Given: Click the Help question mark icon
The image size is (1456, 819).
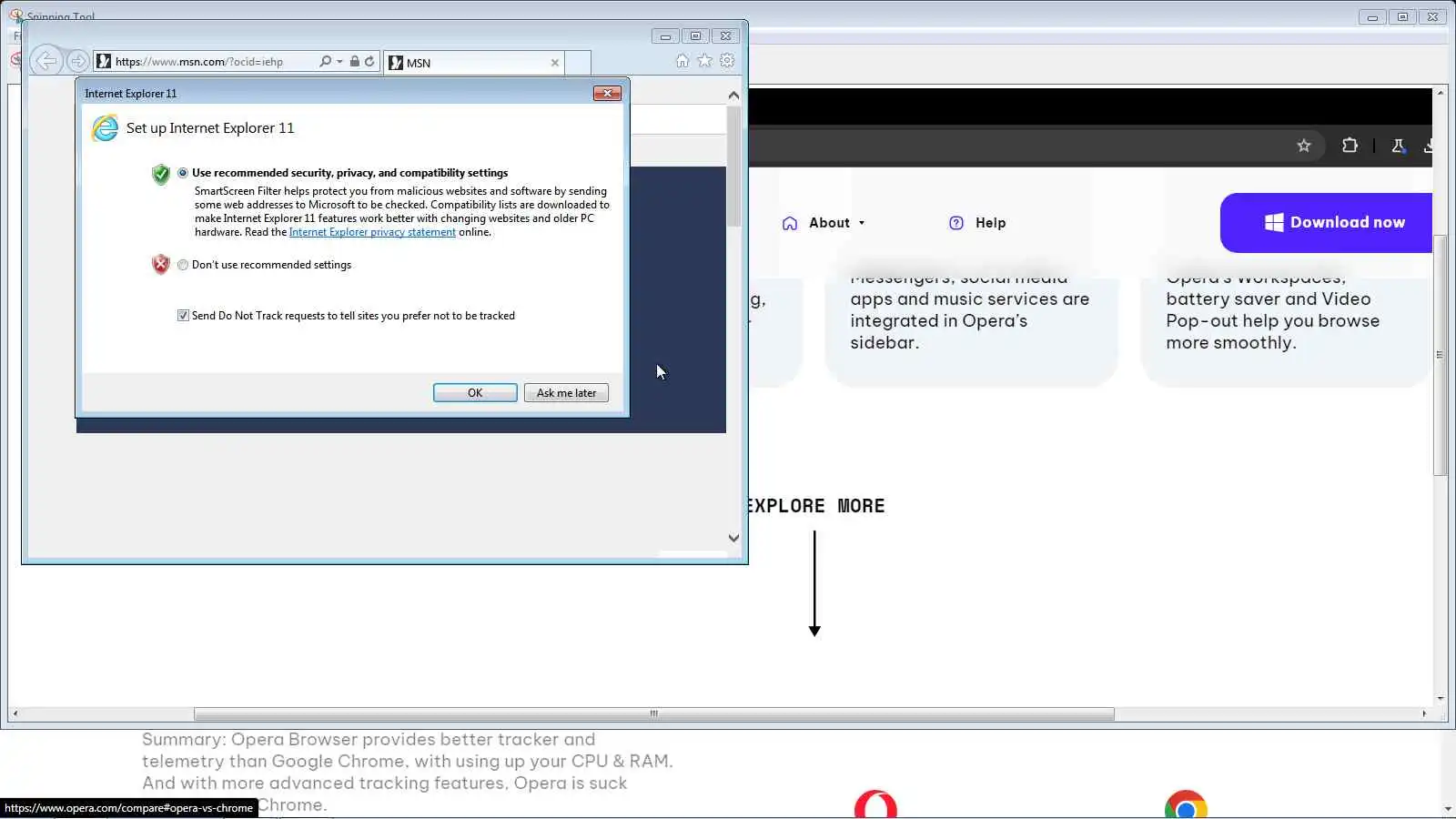Looking at the screenshot, I should (x=956, y=223).
